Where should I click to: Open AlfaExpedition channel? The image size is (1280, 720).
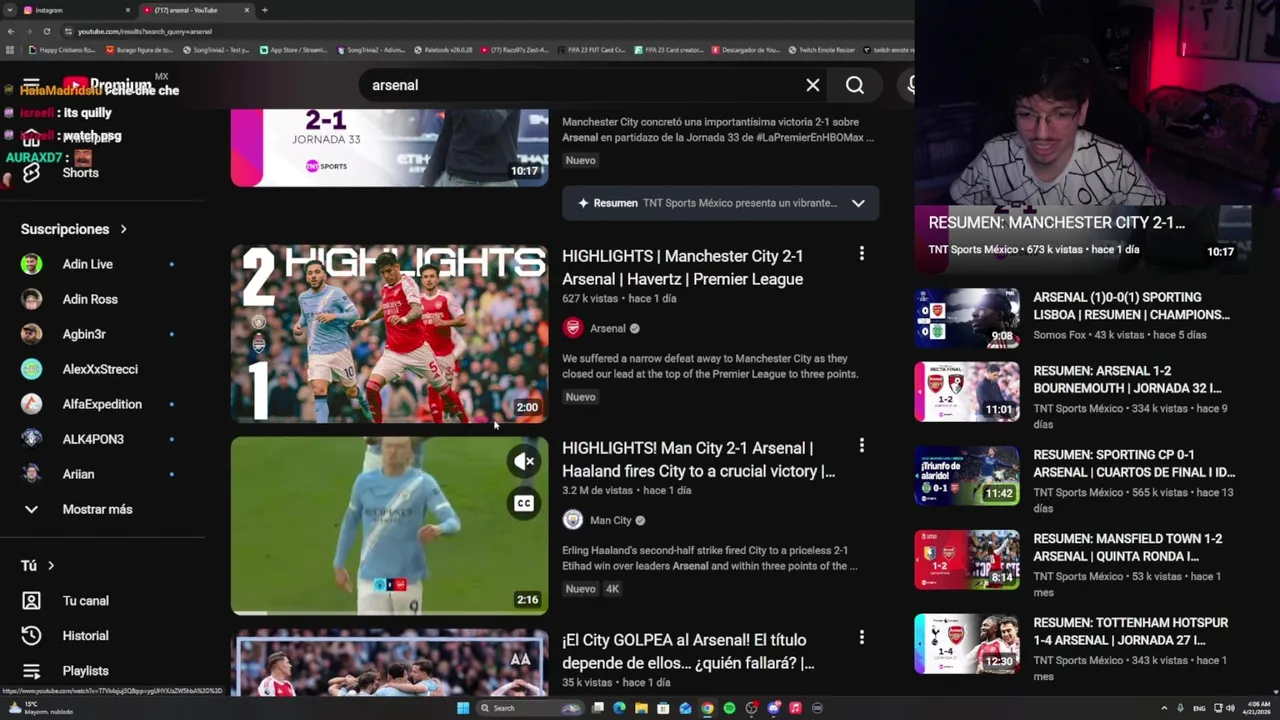[100, 404]
